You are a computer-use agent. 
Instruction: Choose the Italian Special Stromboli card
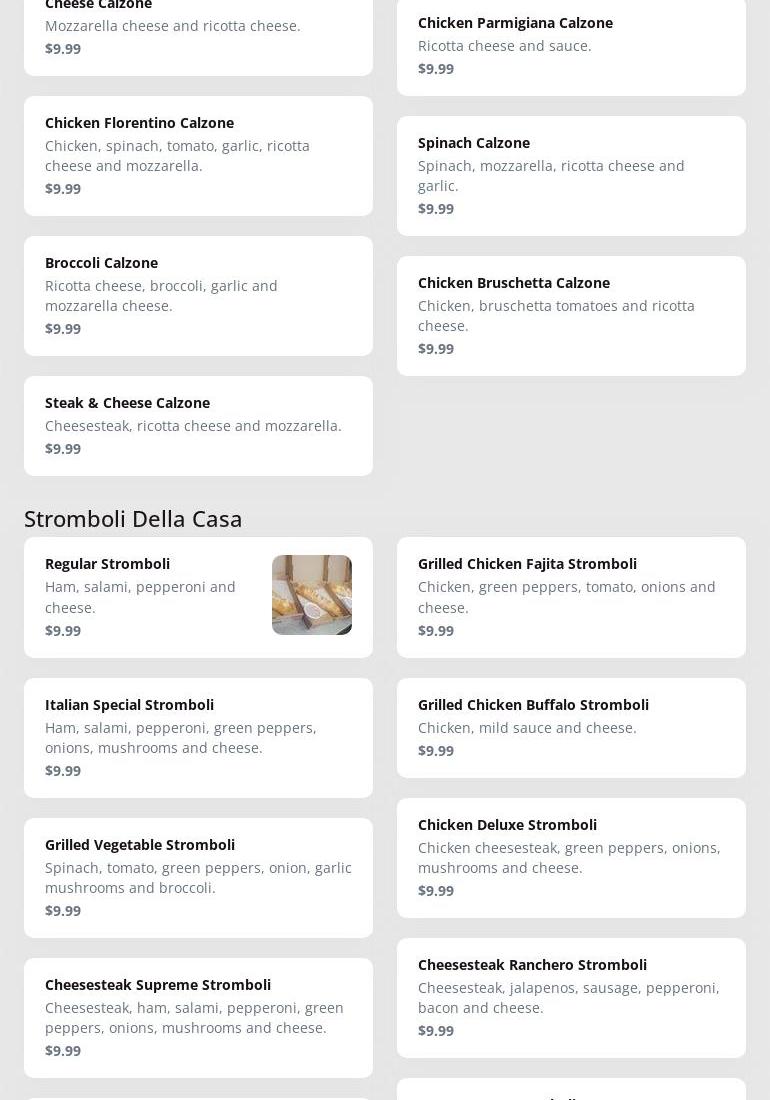pyautogui.click(x=198, y=737)
